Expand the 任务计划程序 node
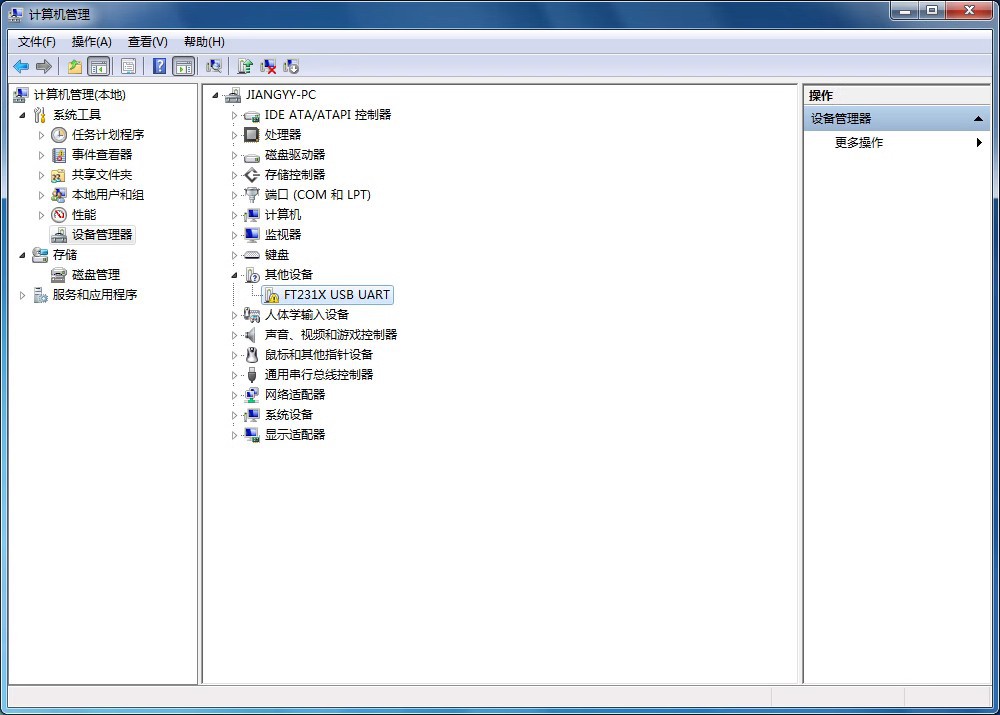 click(41, 135)
